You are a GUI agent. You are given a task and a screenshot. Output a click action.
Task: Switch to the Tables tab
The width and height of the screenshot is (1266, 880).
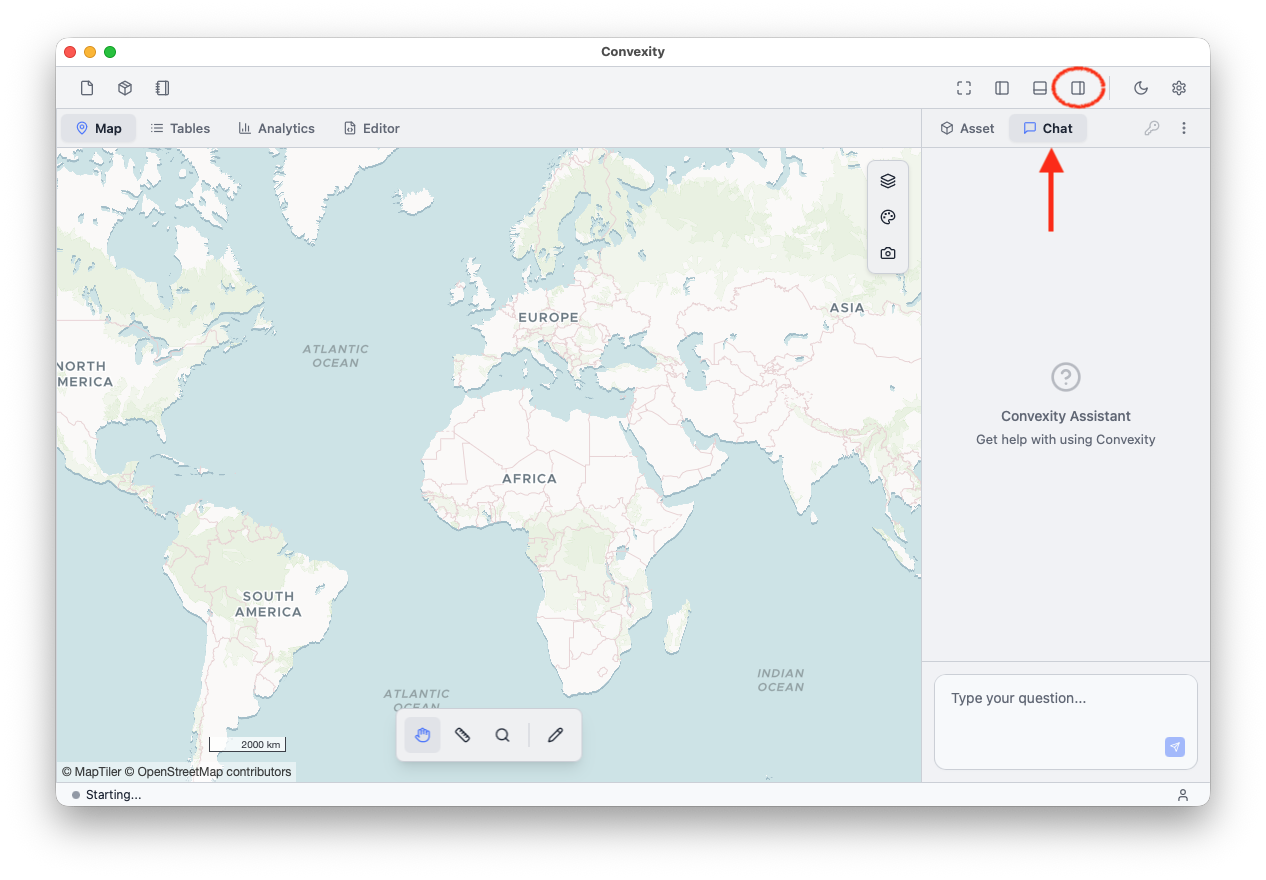[180, 128]
